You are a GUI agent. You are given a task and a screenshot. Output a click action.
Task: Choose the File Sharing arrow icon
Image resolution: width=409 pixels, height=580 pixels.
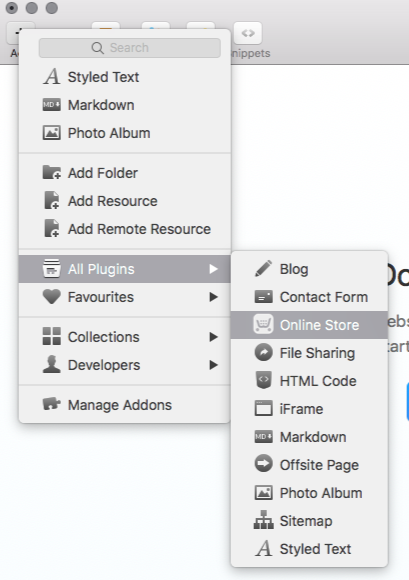point(263,353)
